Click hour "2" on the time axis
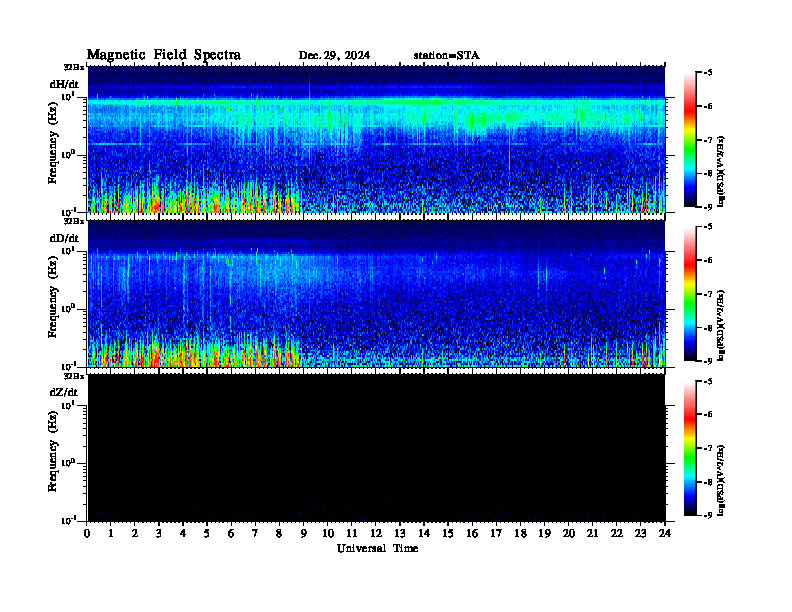 click(135, 533)
